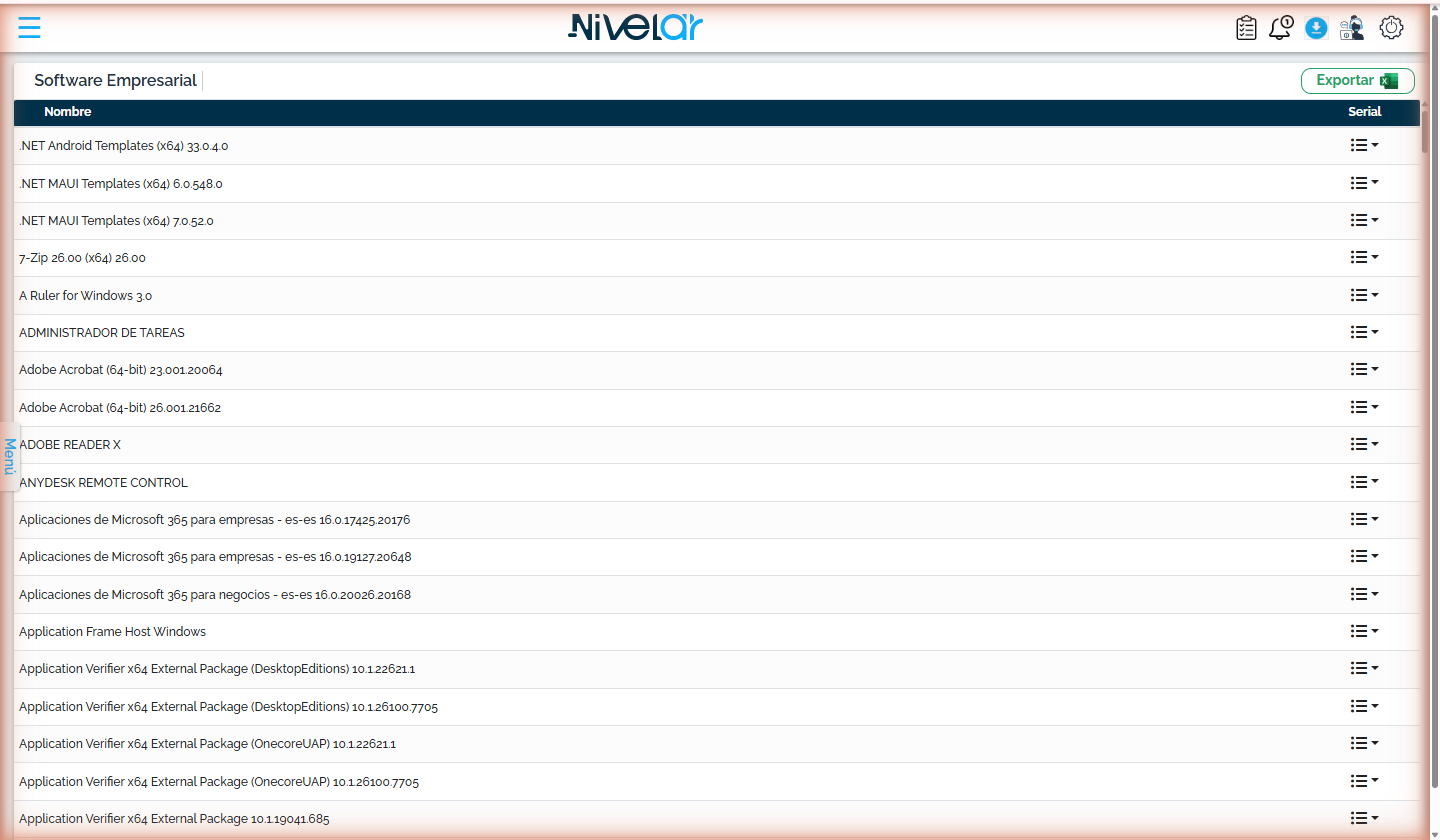Expand serial list for .NET Android Templates
The image size is (1440, 840).
click(1364, 145)
